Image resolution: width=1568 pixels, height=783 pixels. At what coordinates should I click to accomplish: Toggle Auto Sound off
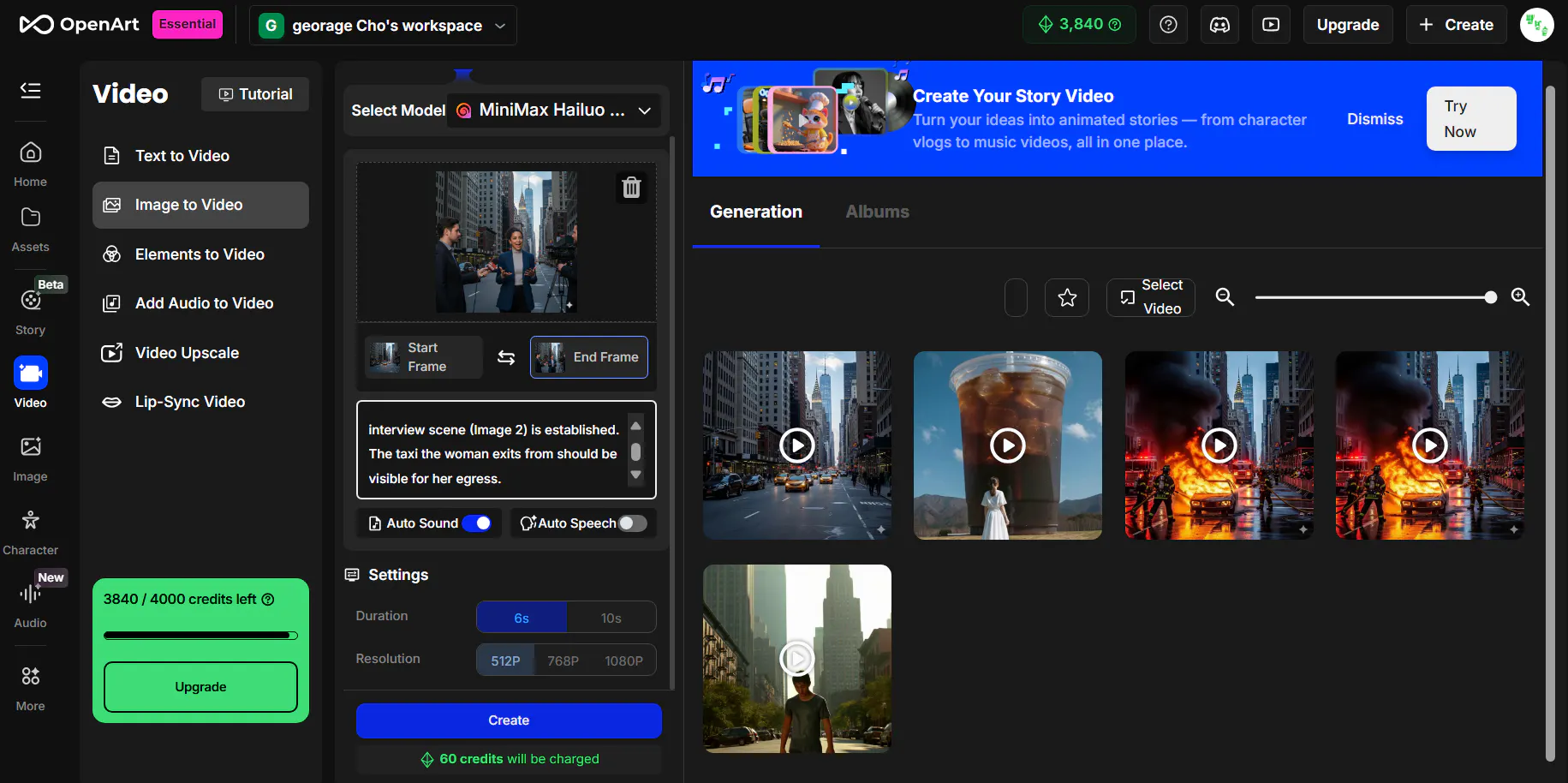coord(477,523)
